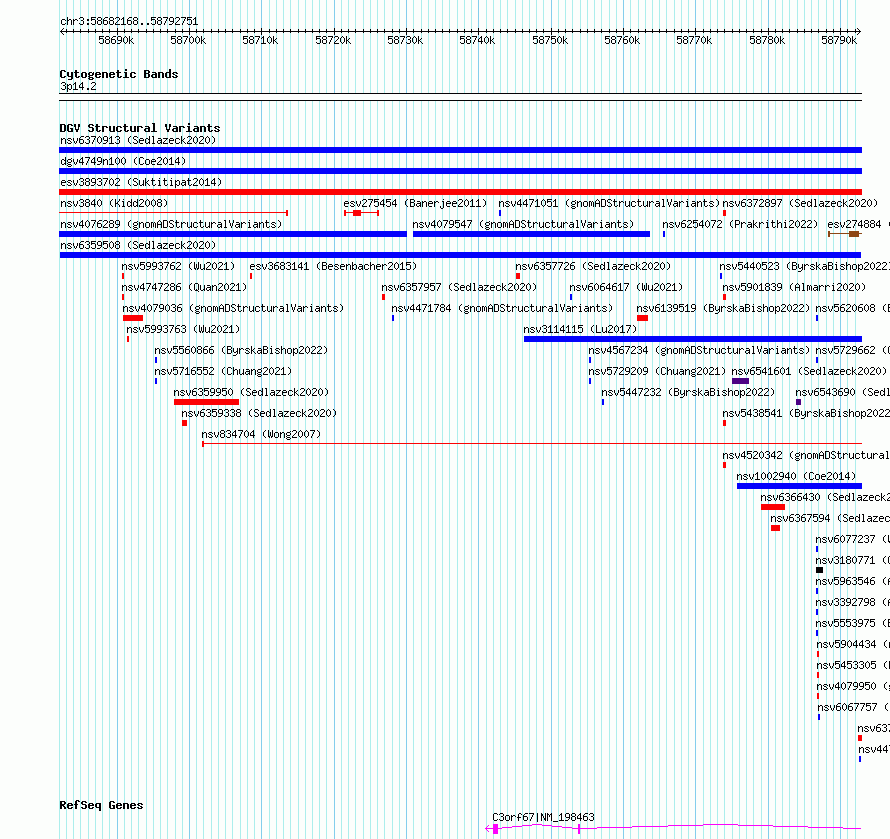Click nsv4471784 gnomAD variant label
The image size is (890, 839).
coord(502,308)
